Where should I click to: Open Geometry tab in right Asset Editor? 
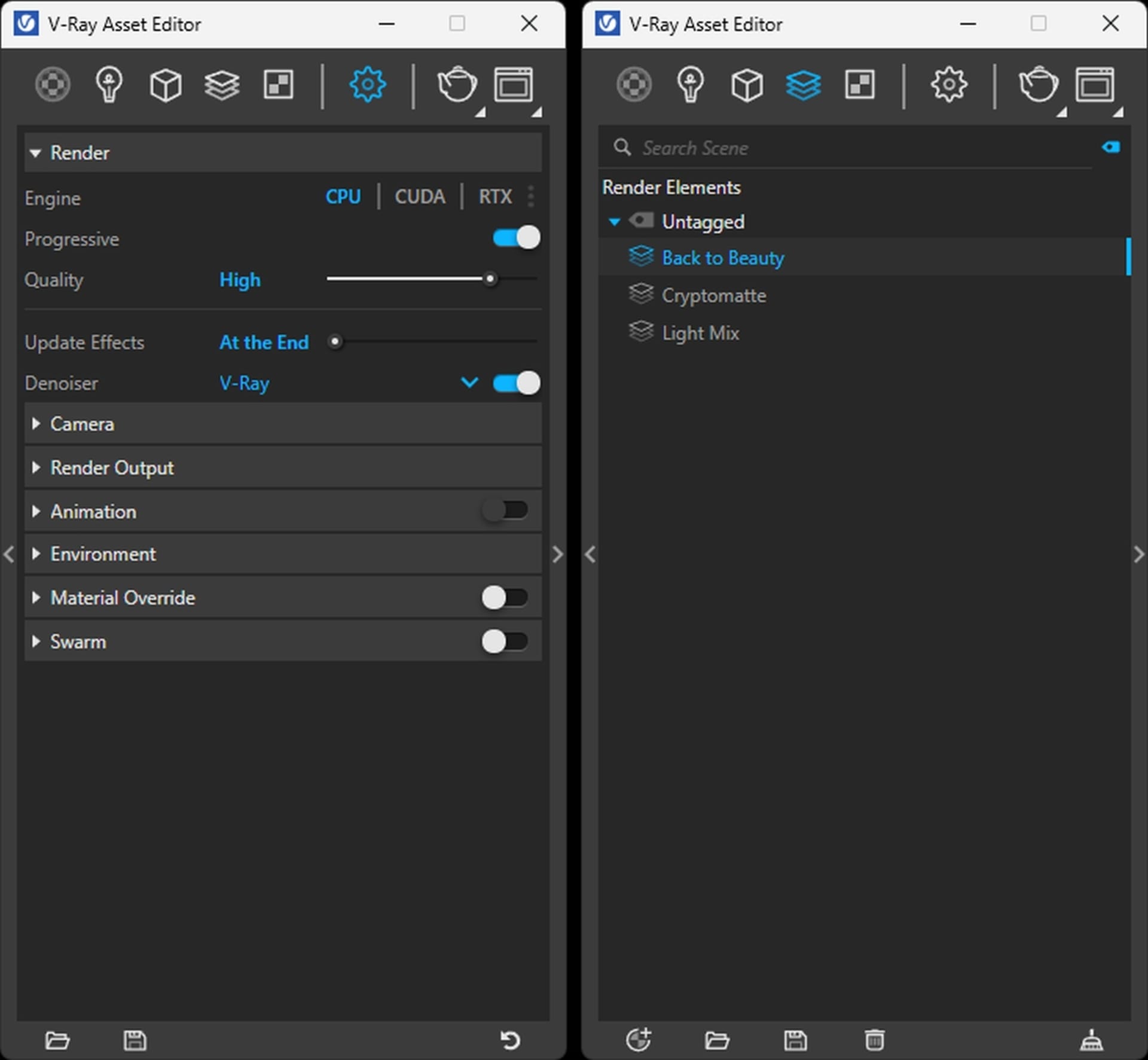point(747,84)
